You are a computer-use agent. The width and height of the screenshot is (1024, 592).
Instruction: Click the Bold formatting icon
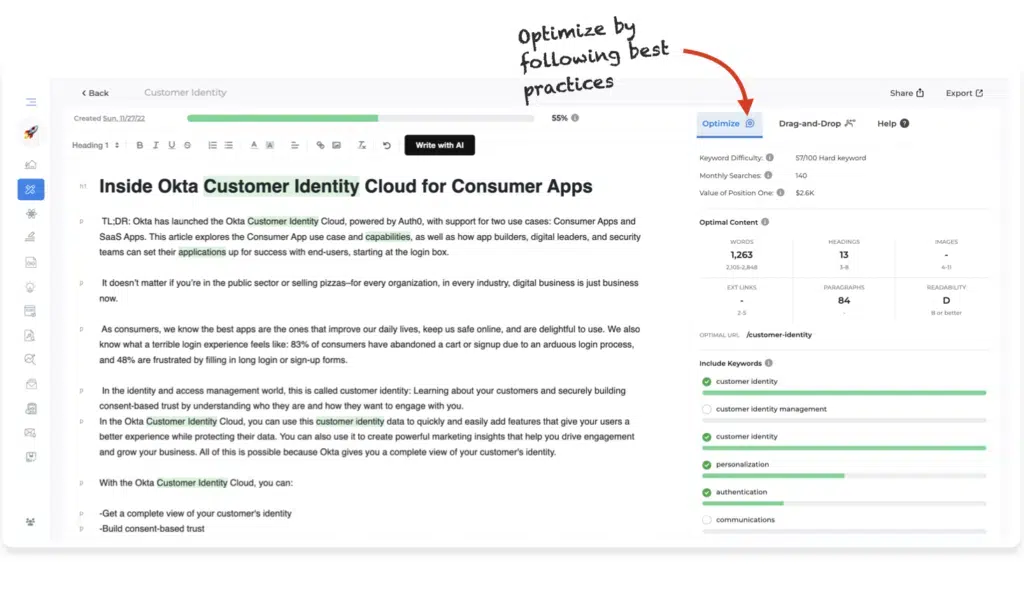[x=140, y=145]
